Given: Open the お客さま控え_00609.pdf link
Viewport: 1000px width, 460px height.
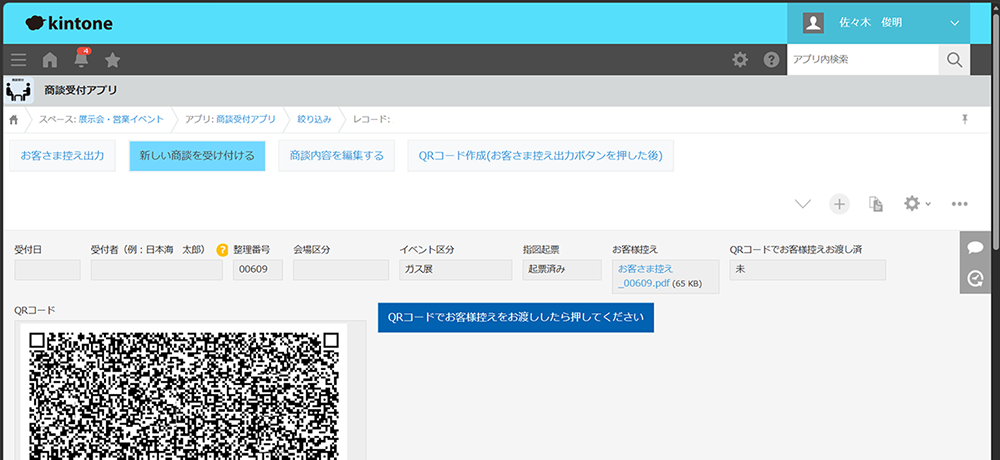Looking at the screenshot, I should [645, 276].
